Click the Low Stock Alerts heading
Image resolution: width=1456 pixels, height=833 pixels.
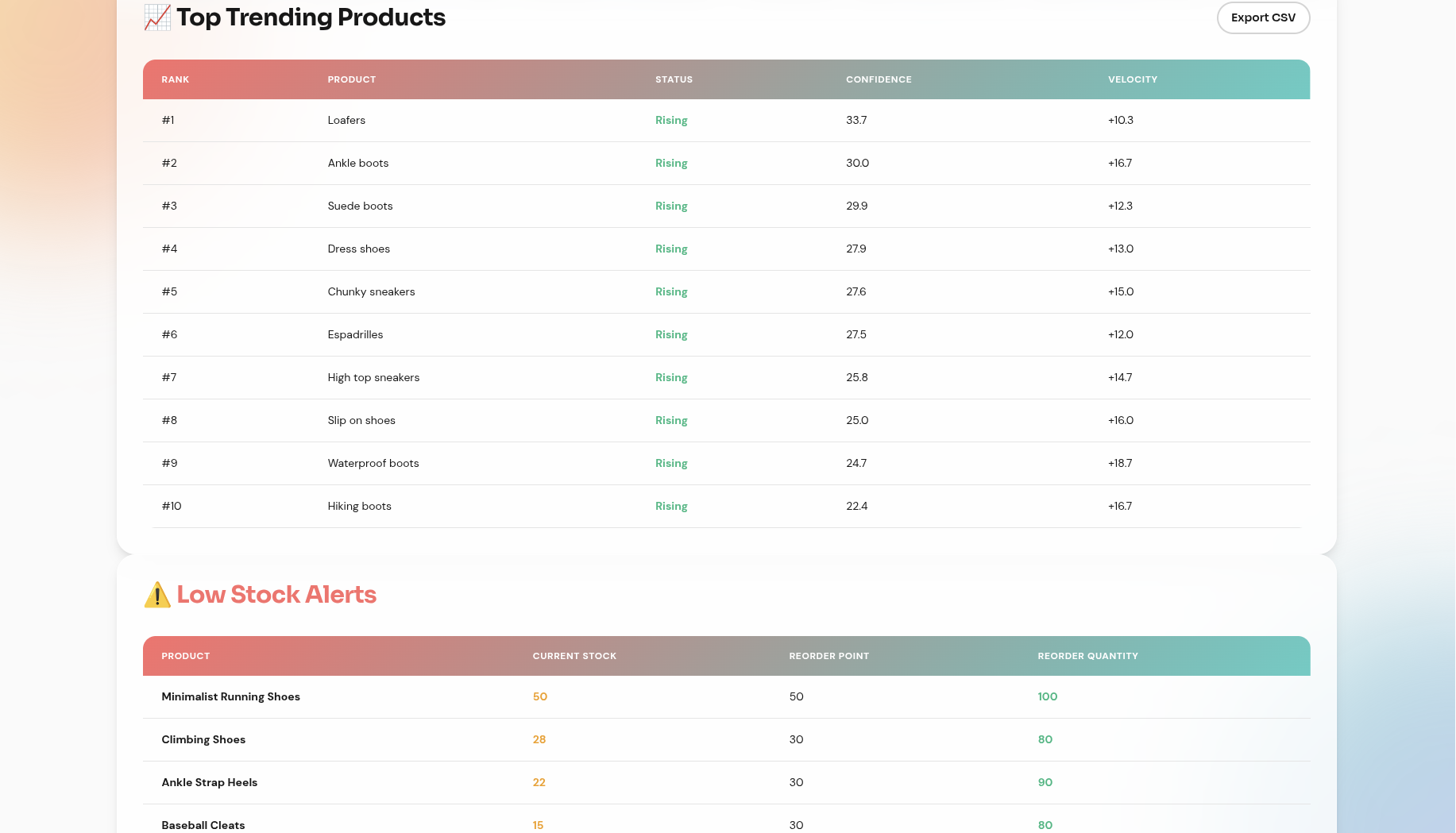coord(276,595)
